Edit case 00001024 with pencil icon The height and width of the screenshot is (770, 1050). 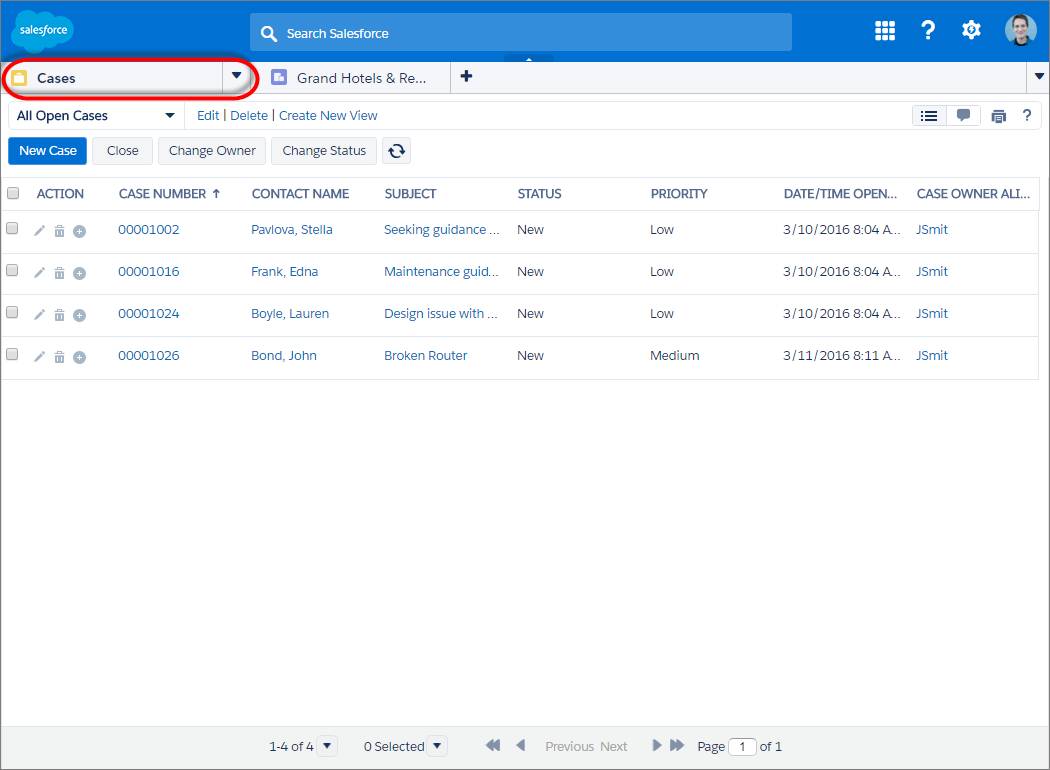click(40, 315)
